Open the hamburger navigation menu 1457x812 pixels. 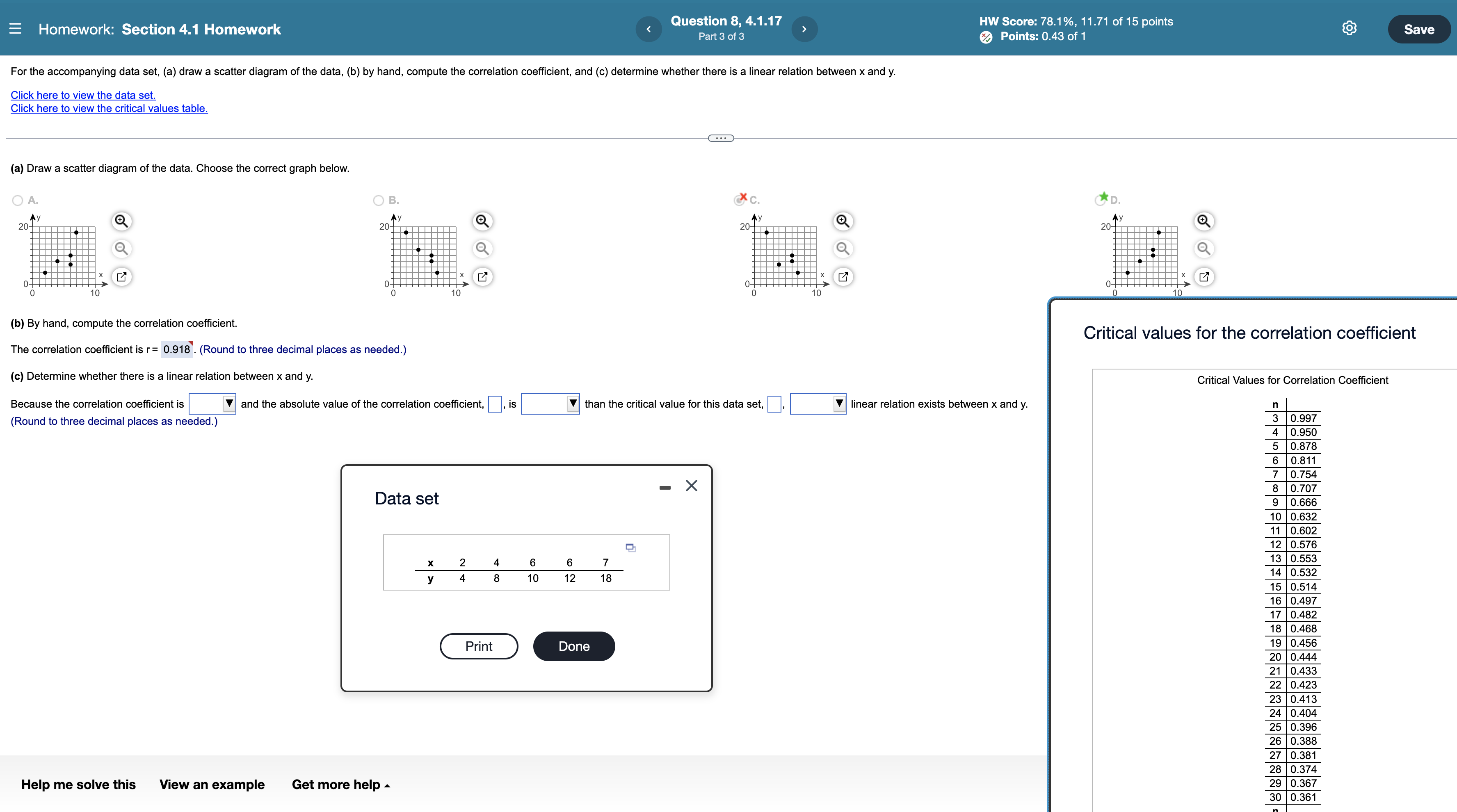tap(15, 29)
